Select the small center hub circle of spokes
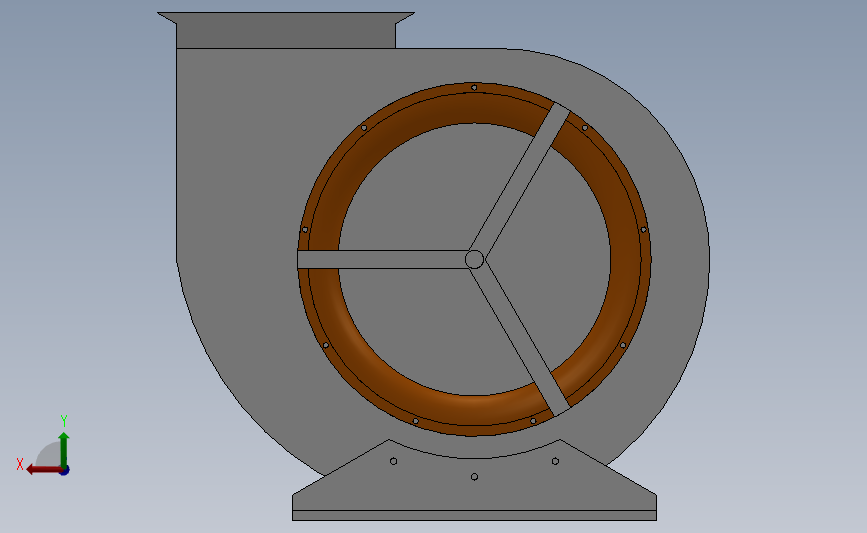The image size is (867, 533). [474, 259]
